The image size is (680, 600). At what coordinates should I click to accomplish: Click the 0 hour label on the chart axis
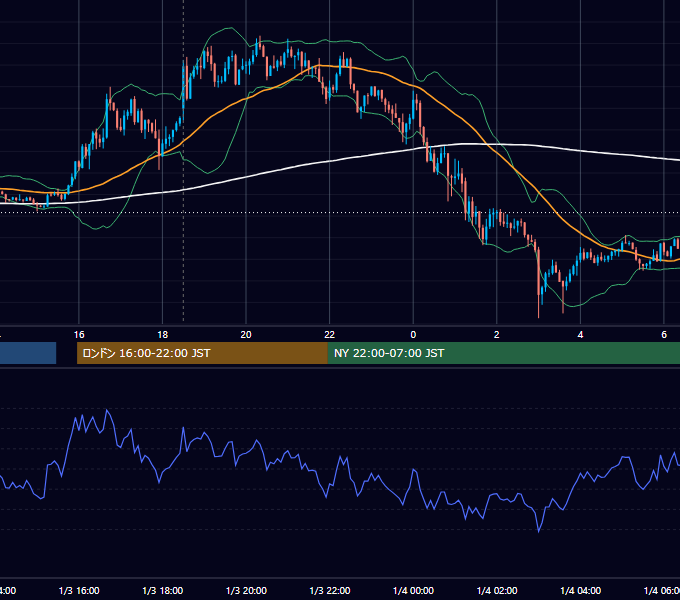pos(413,335)
